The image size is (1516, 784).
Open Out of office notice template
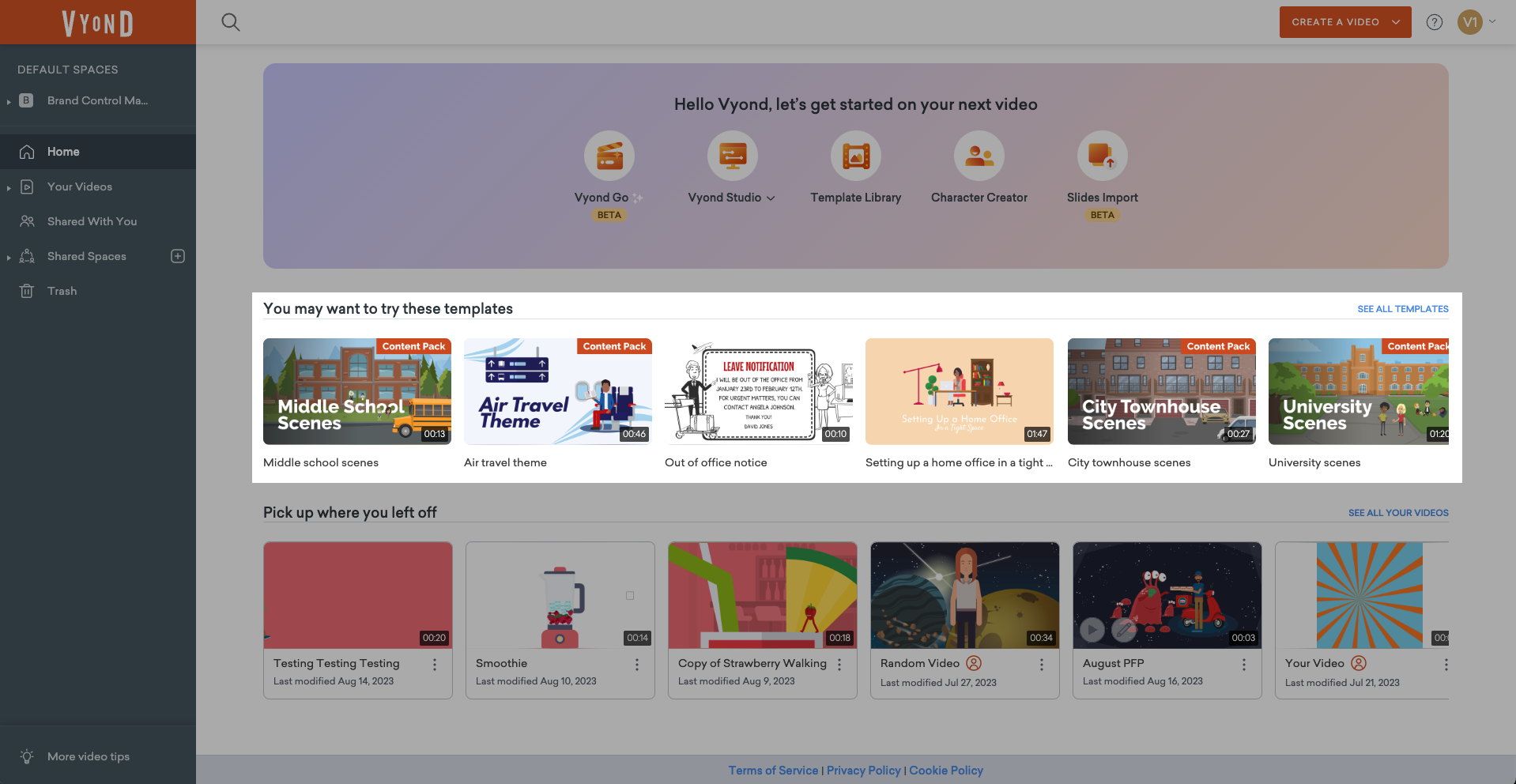[x=759, y=391]
